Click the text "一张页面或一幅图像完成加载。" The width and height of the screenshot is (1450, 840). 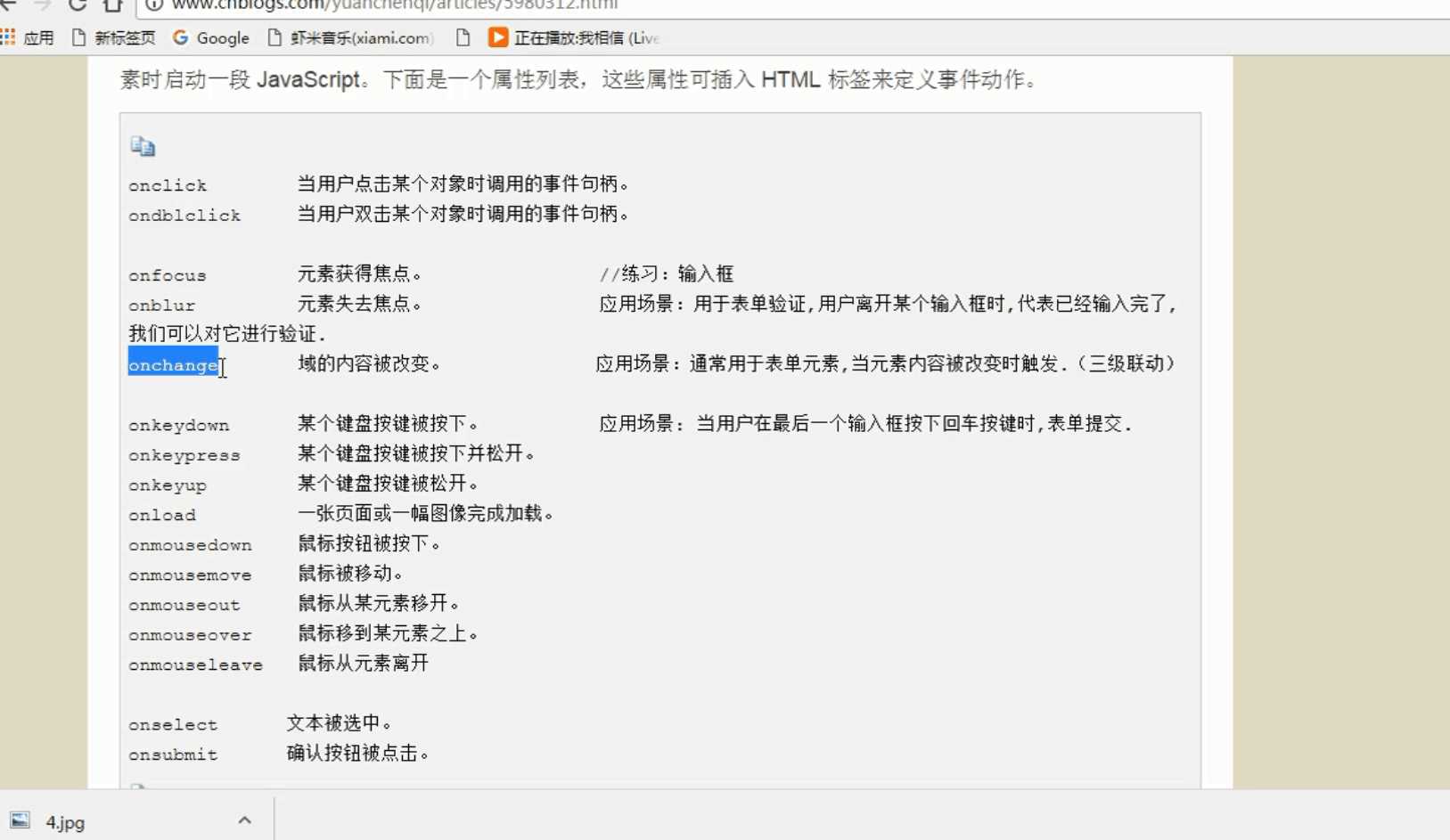click(x=427, y=514)
